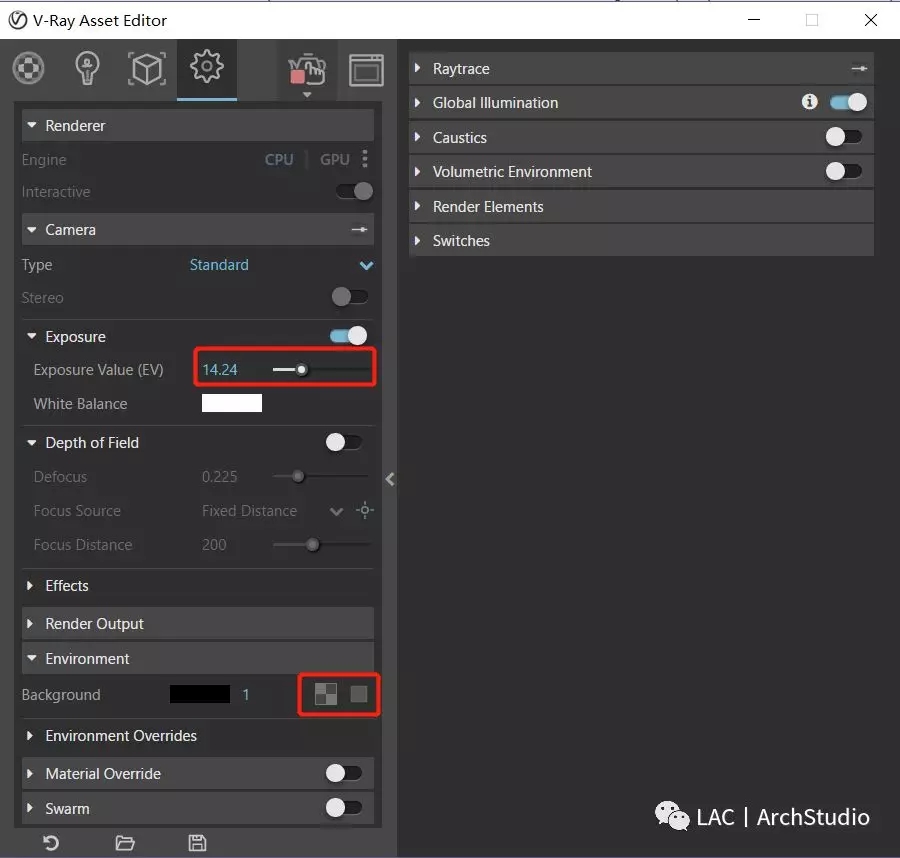Select the CPU engine
This screenshot has height=858, width=900.
[279, 159]
